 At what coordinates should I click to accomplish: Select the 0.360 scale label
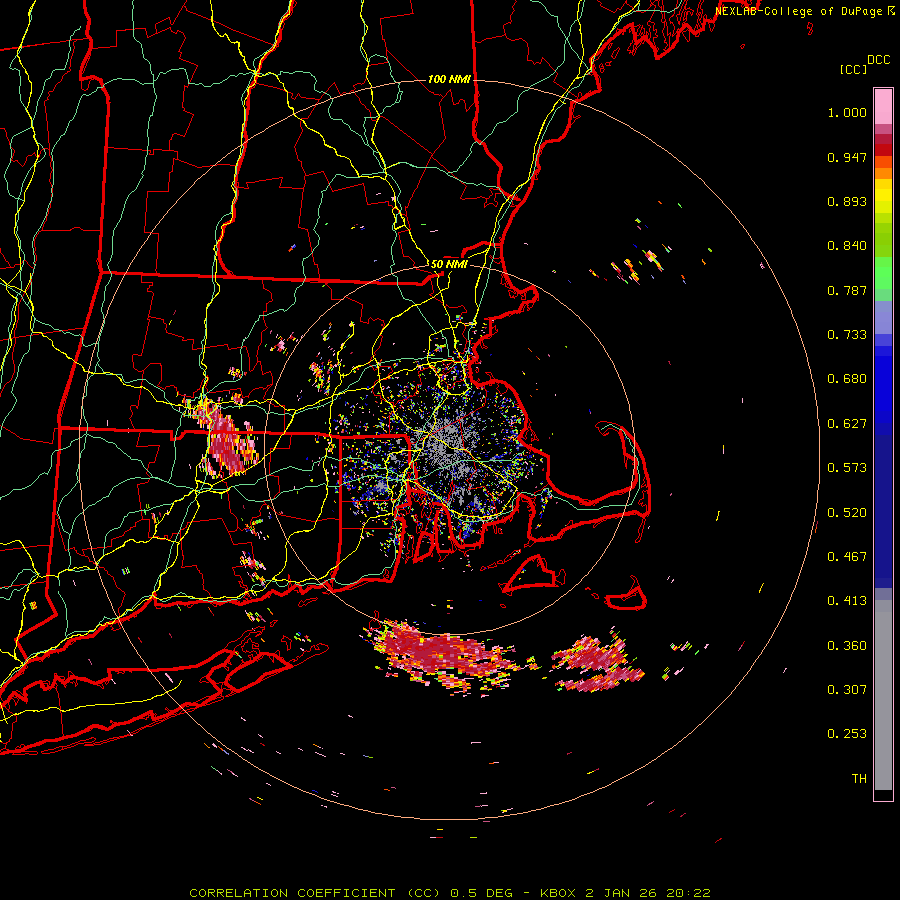pyautogui.click(x=847, y=645)
